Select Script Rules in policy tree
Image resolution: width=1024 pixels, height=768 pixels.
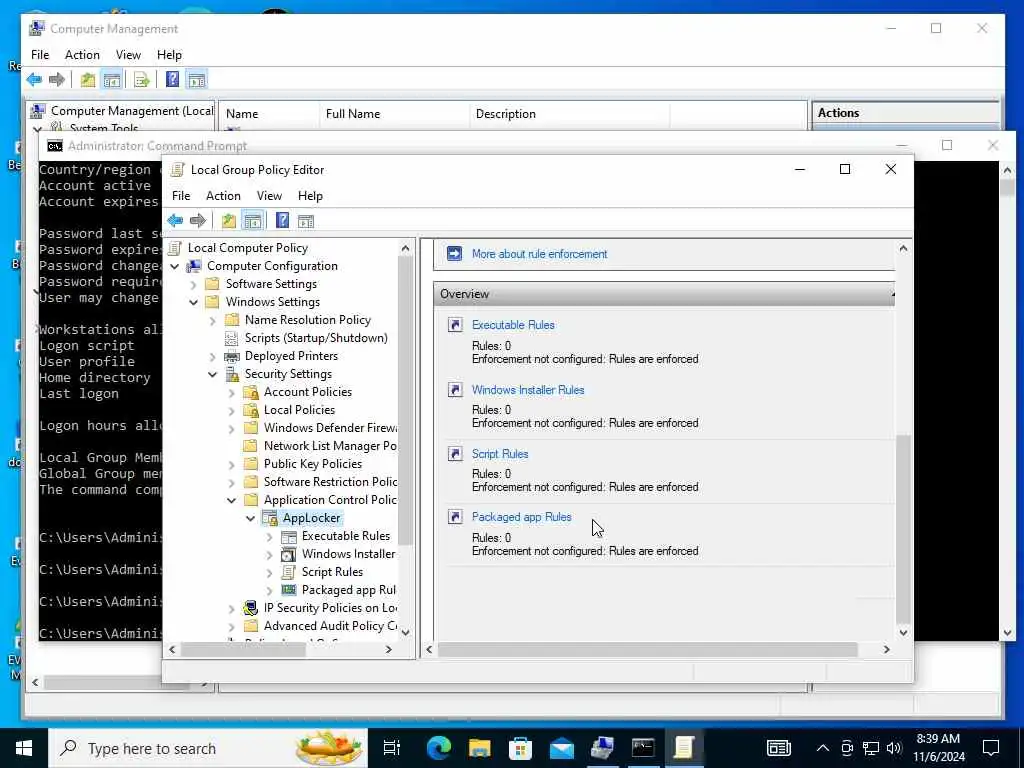point(332,572)
